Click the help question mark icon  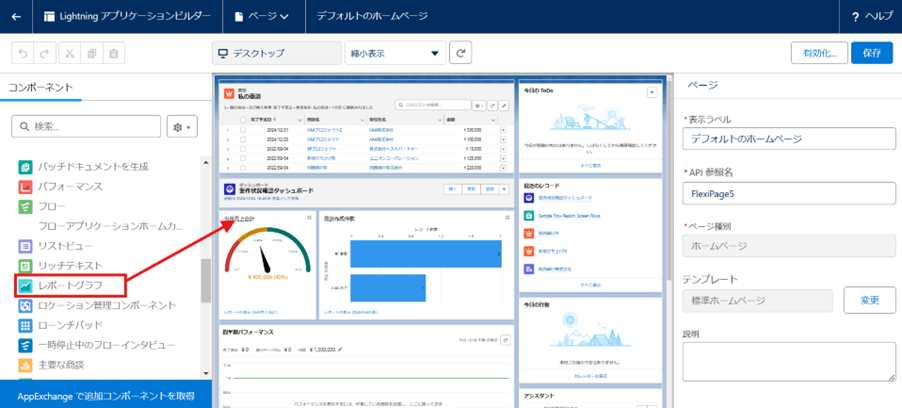tap(857, 17)
